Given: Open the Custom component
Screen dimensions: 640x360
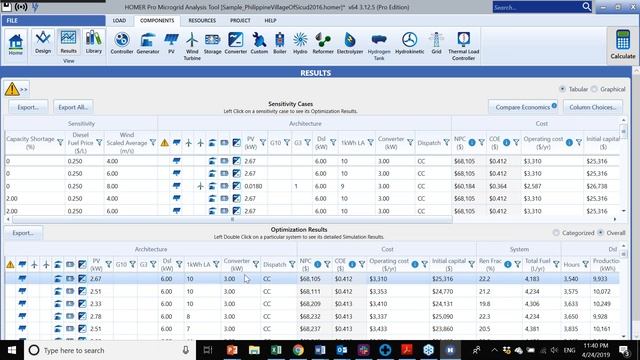Looking at the screenshot, I should coord(259,43).
